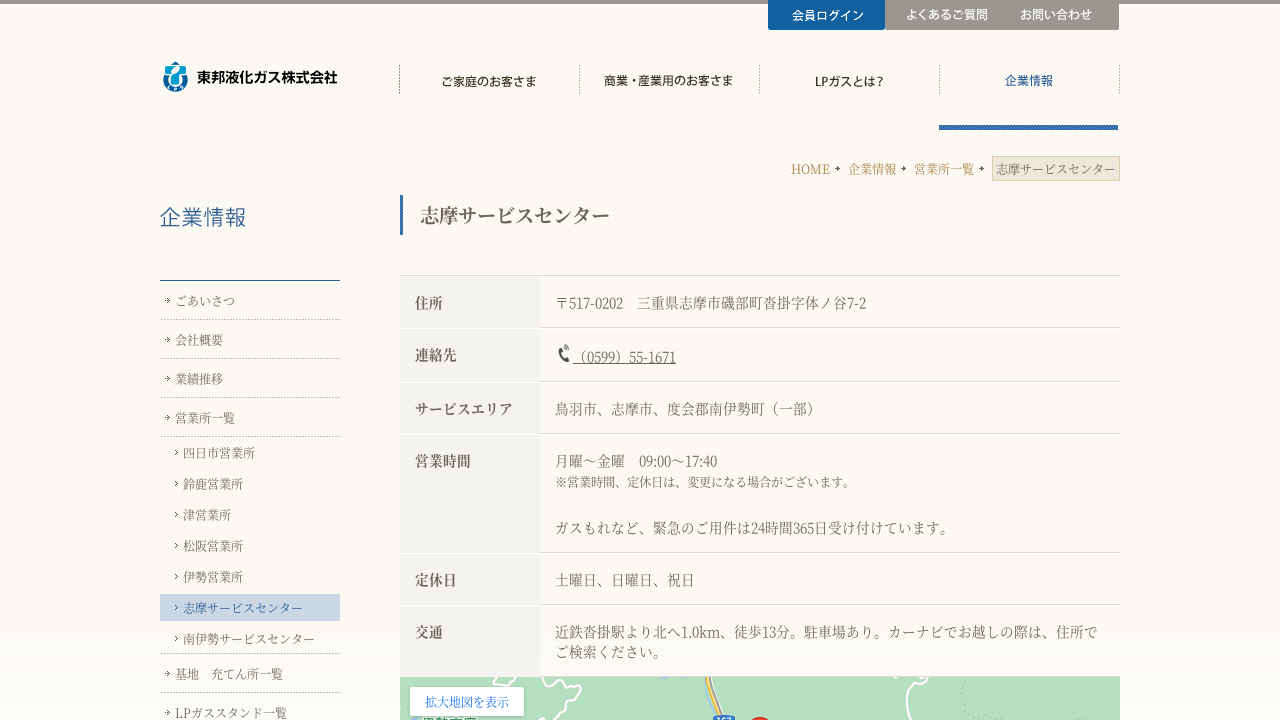Open よくあるご質問 FAQ page
Viewport: 1280px width, 720px height.
pyautogui.click(x=946, y=15)
